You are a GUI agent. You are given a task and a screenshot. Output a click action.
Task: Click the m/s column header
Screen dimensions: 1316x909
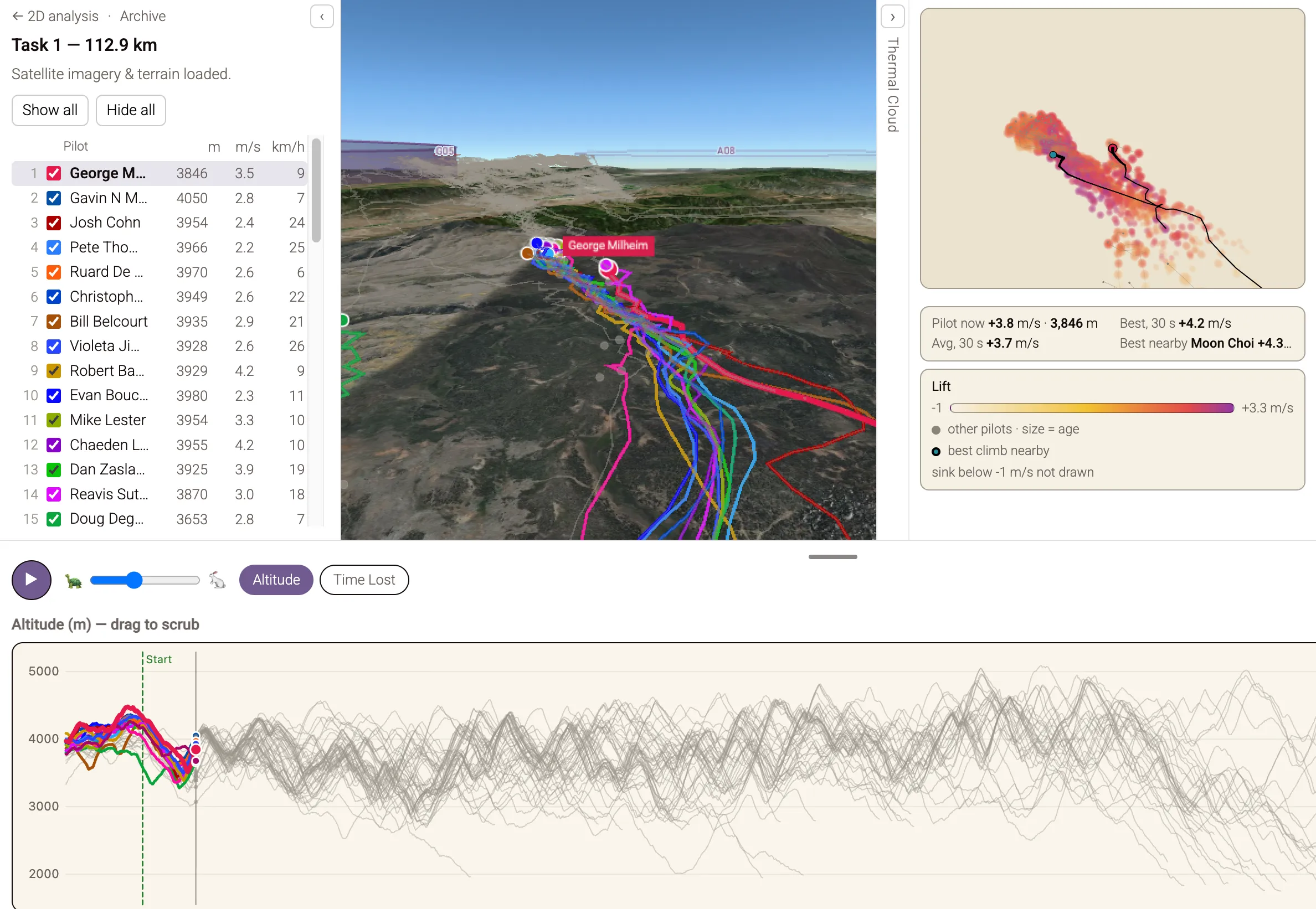pos(247,146)
